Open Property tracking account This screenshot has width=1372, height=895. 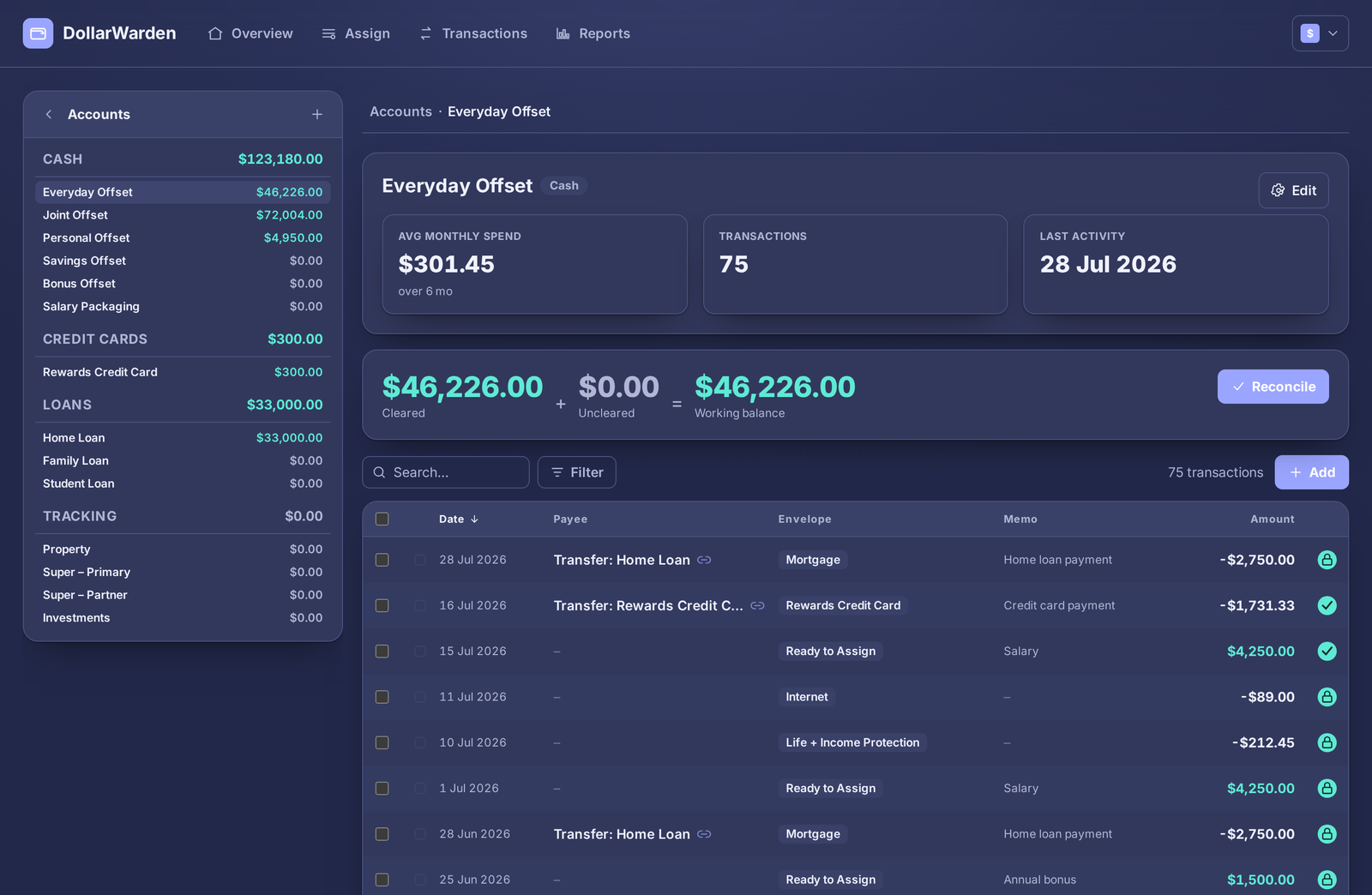(183, 550)
